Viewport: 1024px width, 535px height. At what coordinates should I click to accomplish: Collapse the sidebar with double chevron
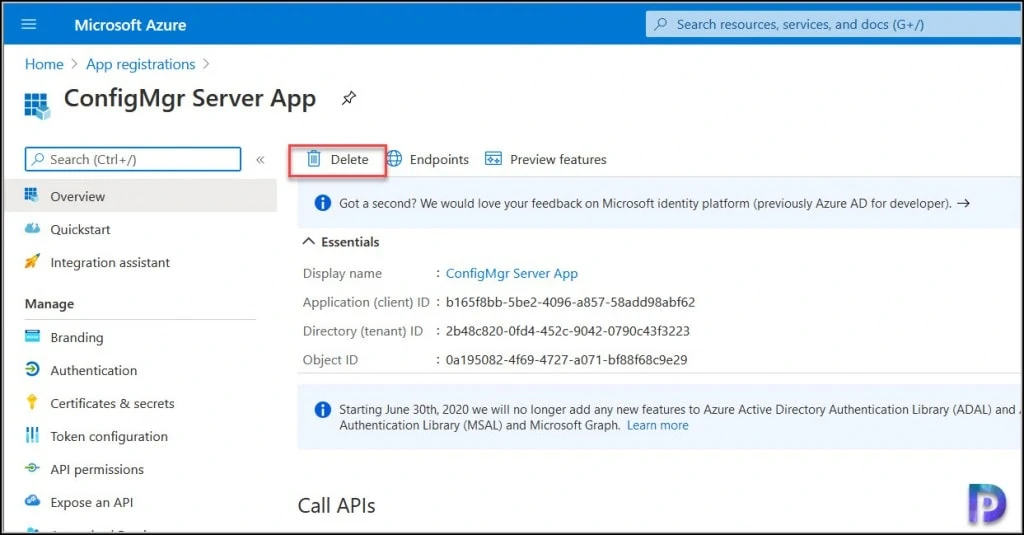260,159
